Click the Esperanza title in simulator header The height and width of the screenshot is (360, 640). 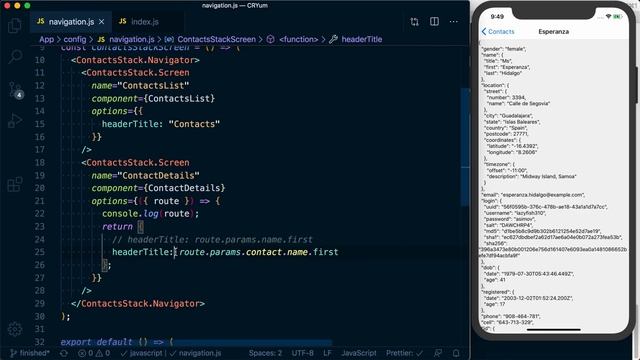click(x=553, y=31)
